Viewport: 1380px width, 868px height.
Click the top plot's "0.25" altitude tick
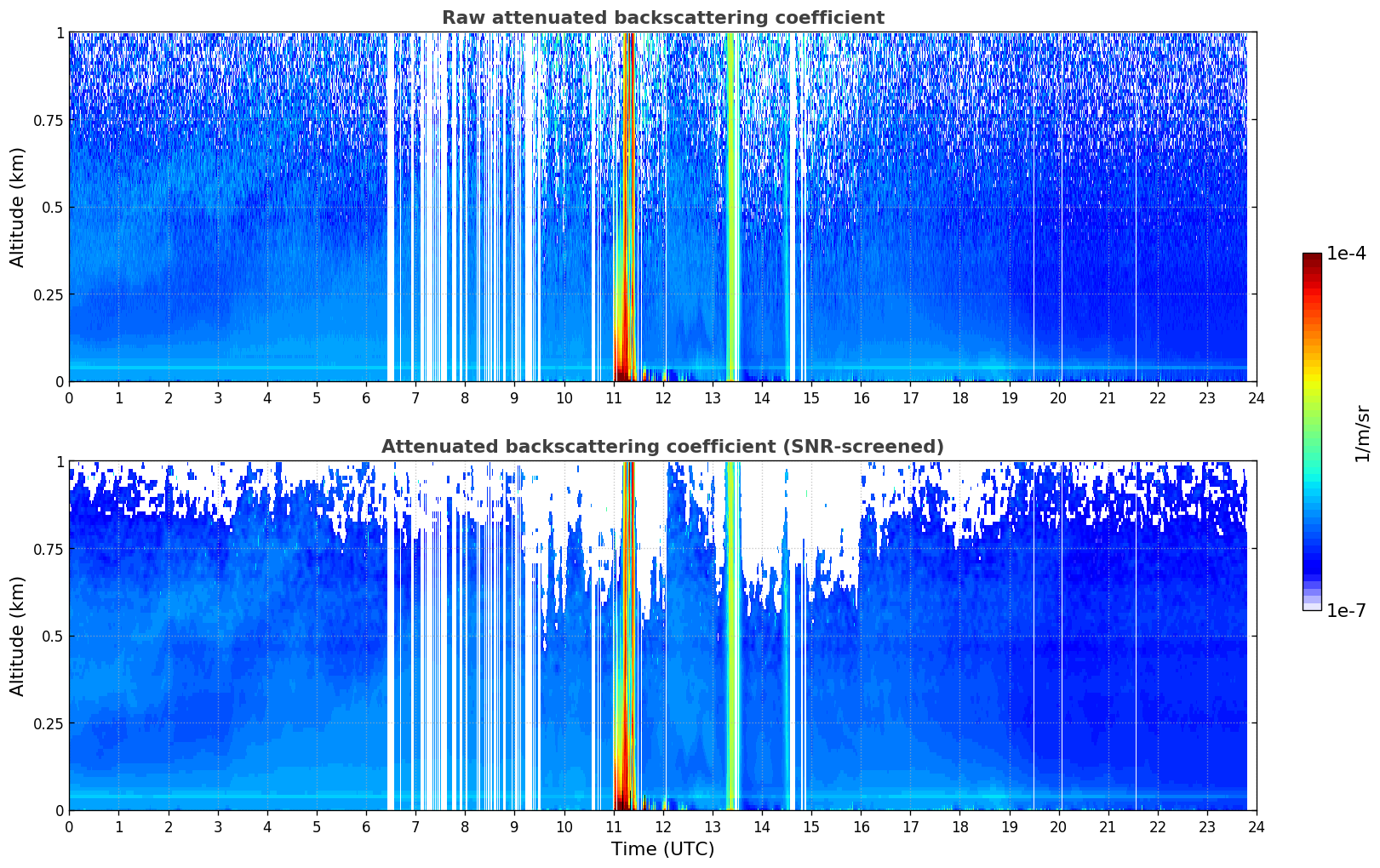pyautogui.click(x=49, y=294)
